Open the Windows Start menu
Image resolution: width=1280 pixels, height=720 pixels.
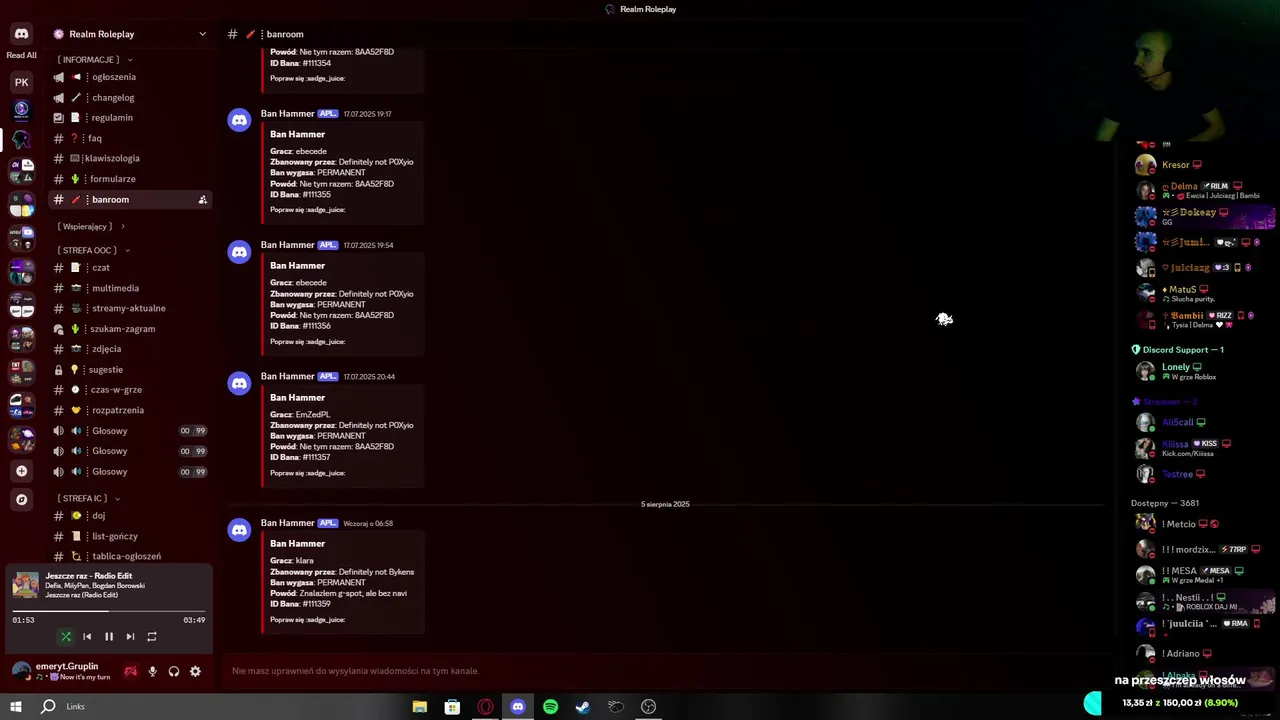16,706
